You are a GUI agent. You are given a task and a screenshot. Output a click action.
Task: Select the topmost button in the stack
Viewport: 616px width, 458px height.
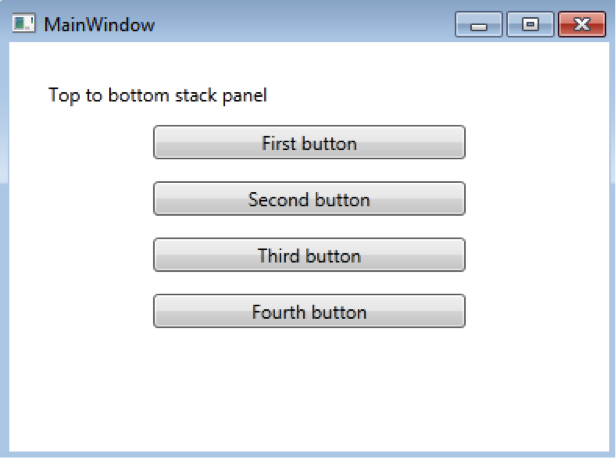click(309, 143)
